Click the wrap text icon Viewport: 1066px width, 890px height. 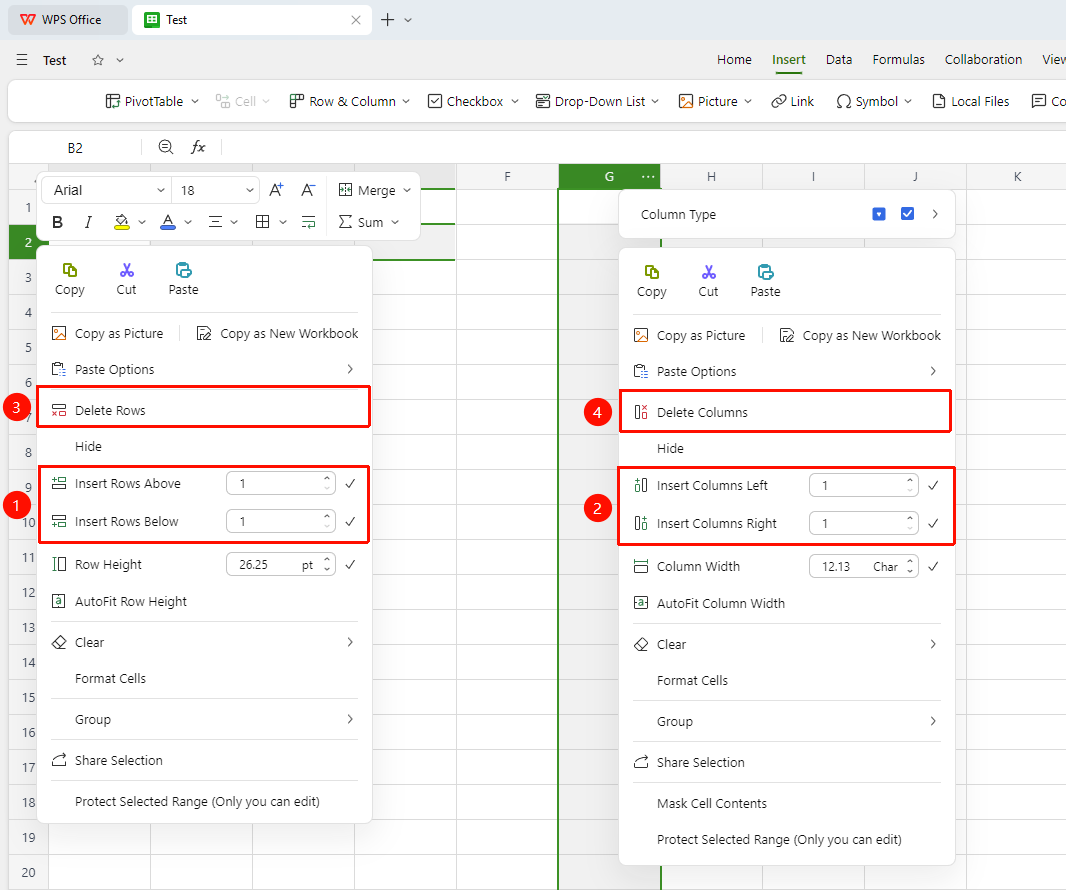(x=309, y=222)
